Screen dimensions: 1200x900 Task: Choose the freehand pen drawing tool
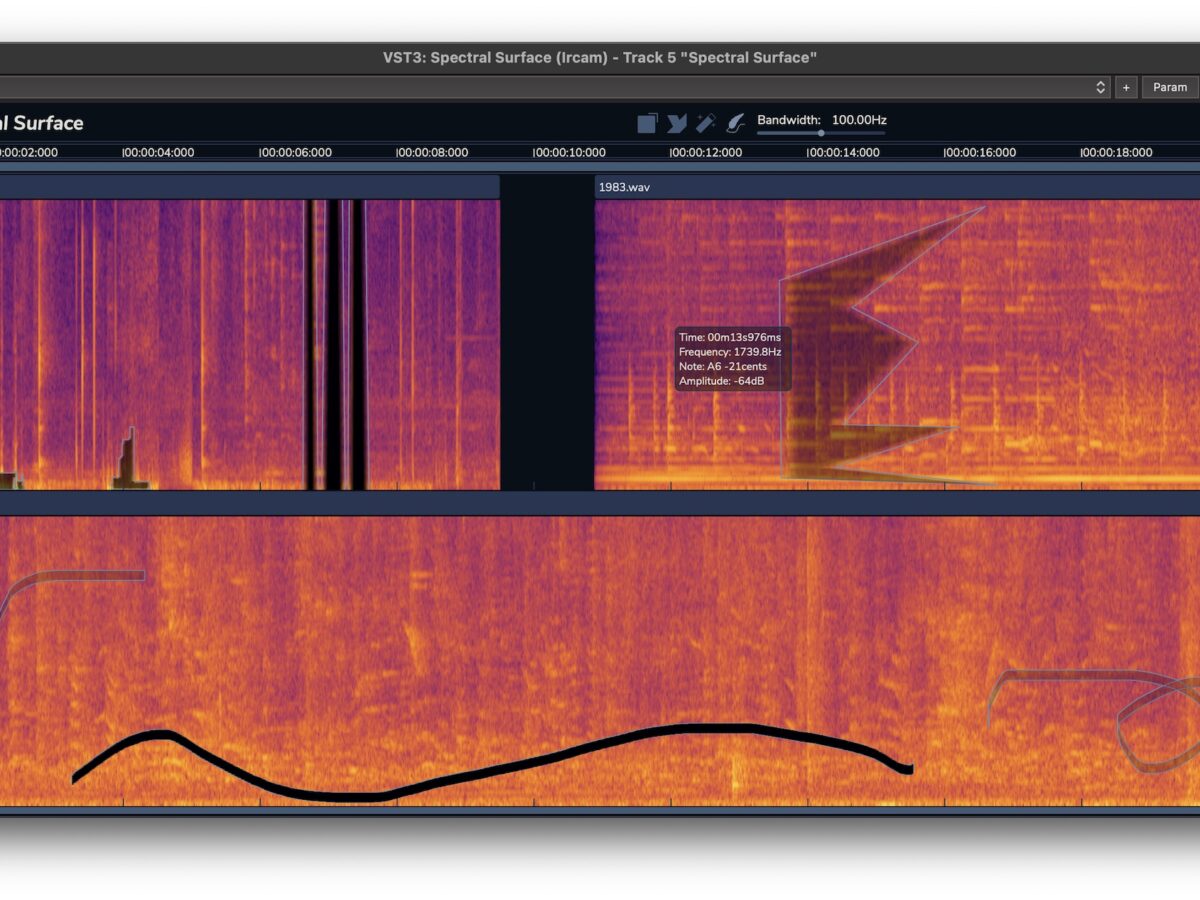[x=734, y=123]
